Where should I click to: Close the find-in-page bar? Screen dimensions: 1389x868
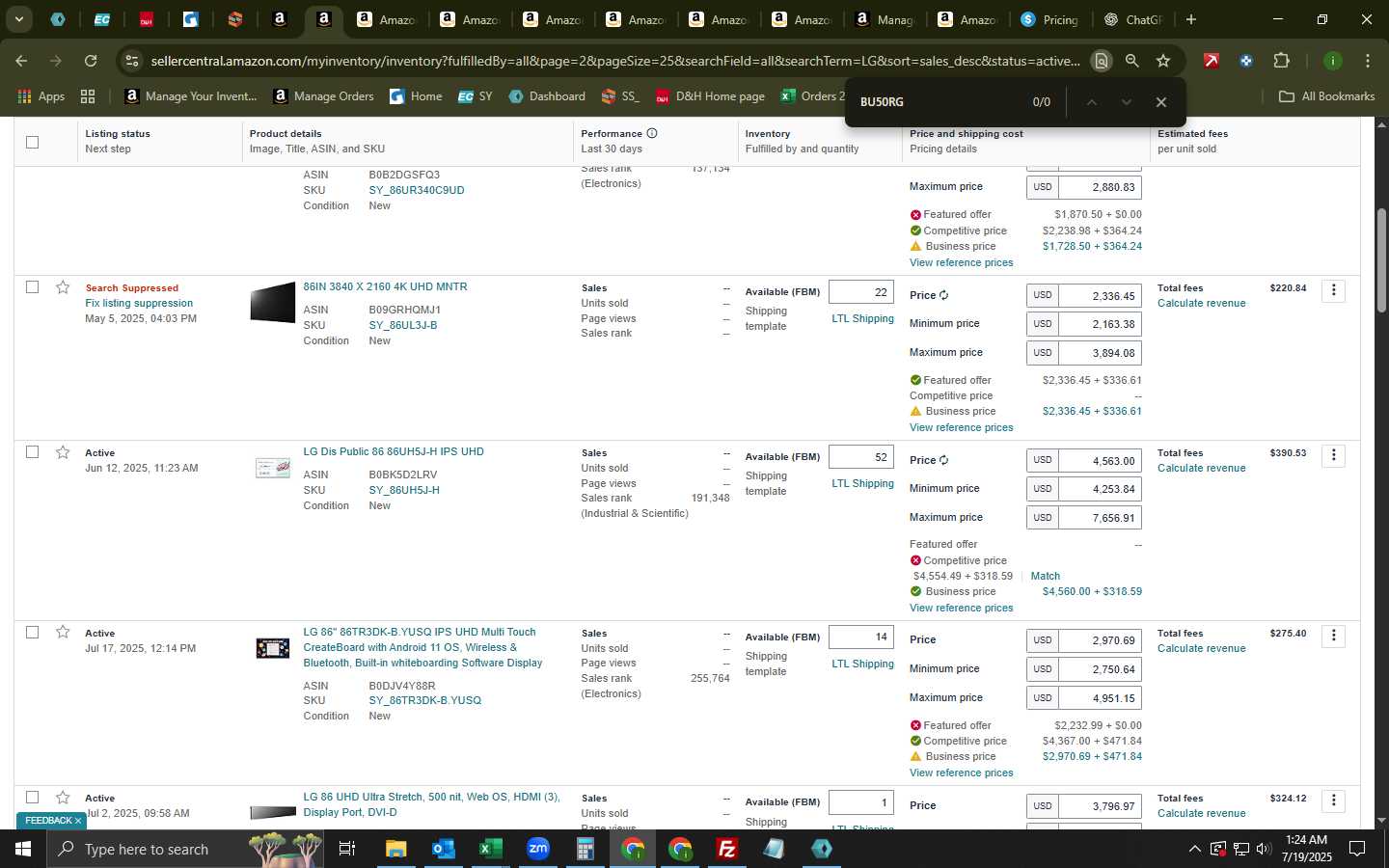[1161, 102]
